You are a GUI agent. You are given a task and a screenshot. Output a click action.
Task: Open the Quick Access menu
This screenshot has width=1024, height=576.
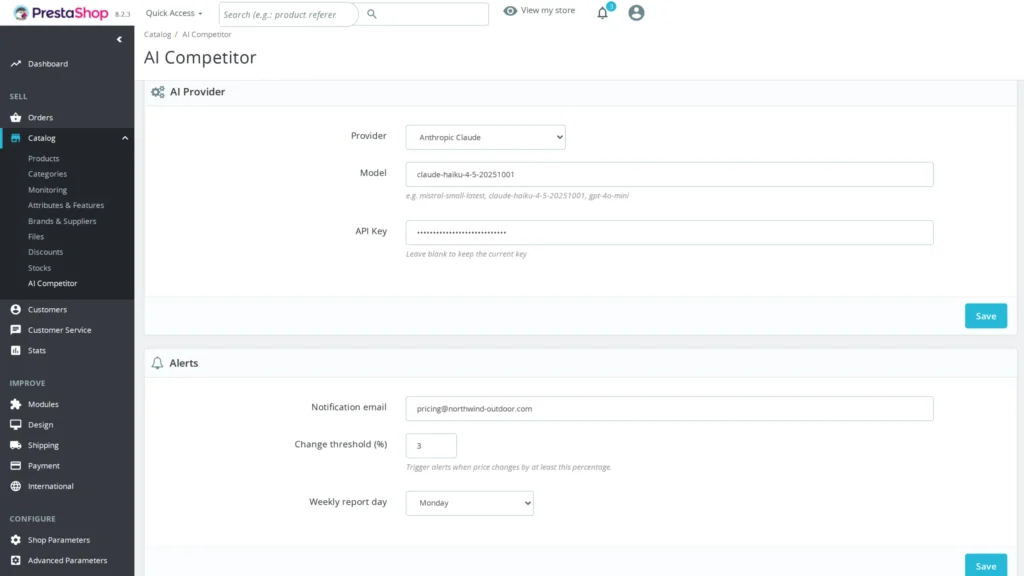click(x=174, y=13)
